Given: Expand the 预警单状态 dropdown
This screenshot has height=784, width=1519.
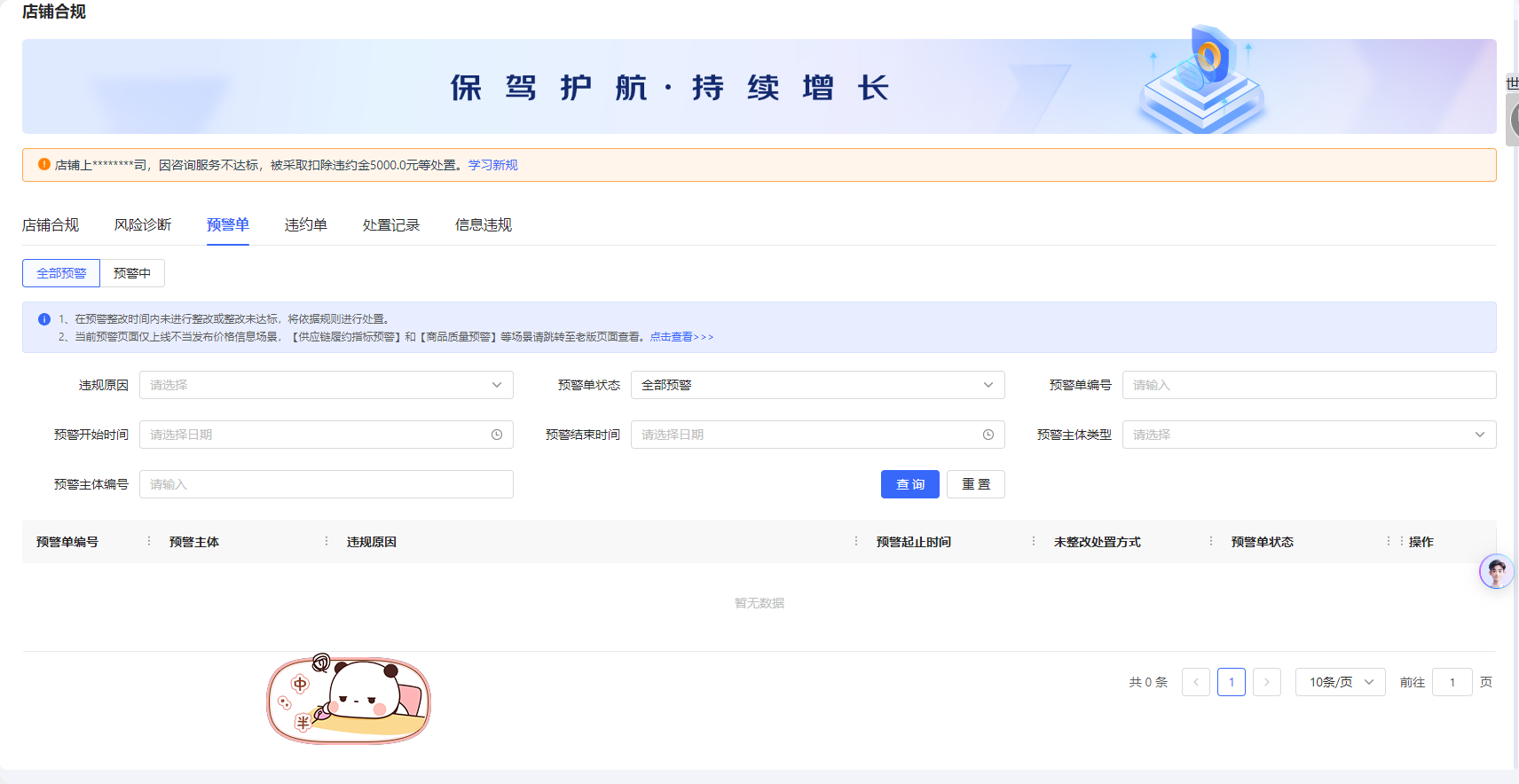Looking at the screenshot, I should pos(817,385).
